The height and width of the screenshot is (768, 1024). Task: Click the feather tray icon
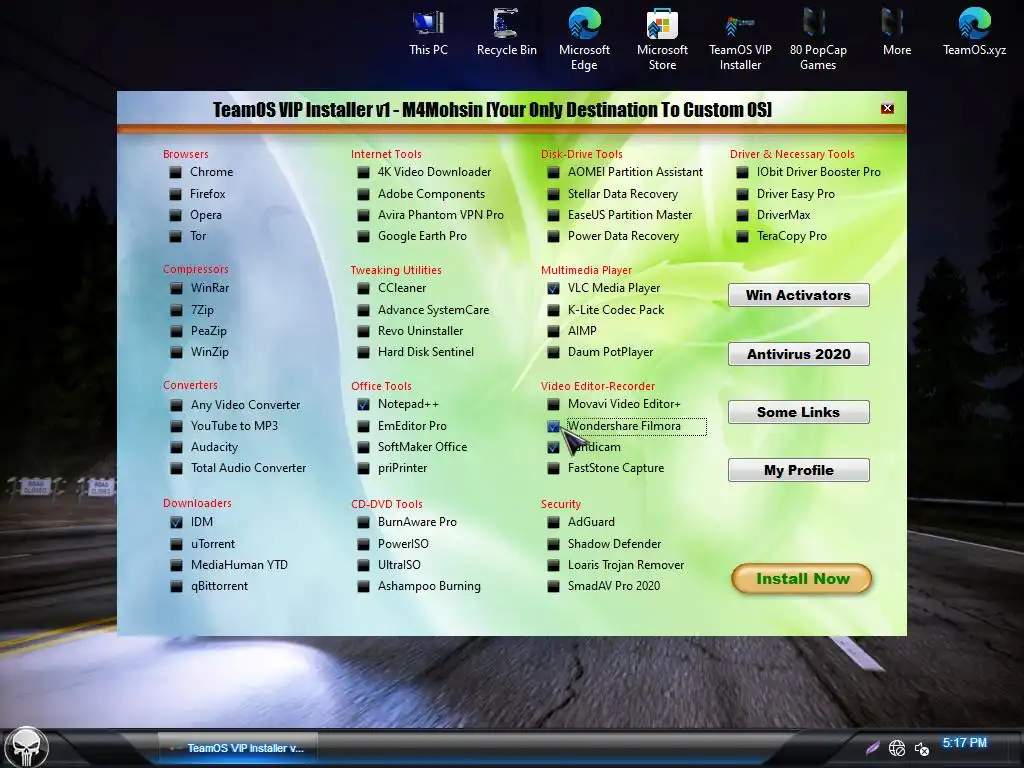coord(872,748)
